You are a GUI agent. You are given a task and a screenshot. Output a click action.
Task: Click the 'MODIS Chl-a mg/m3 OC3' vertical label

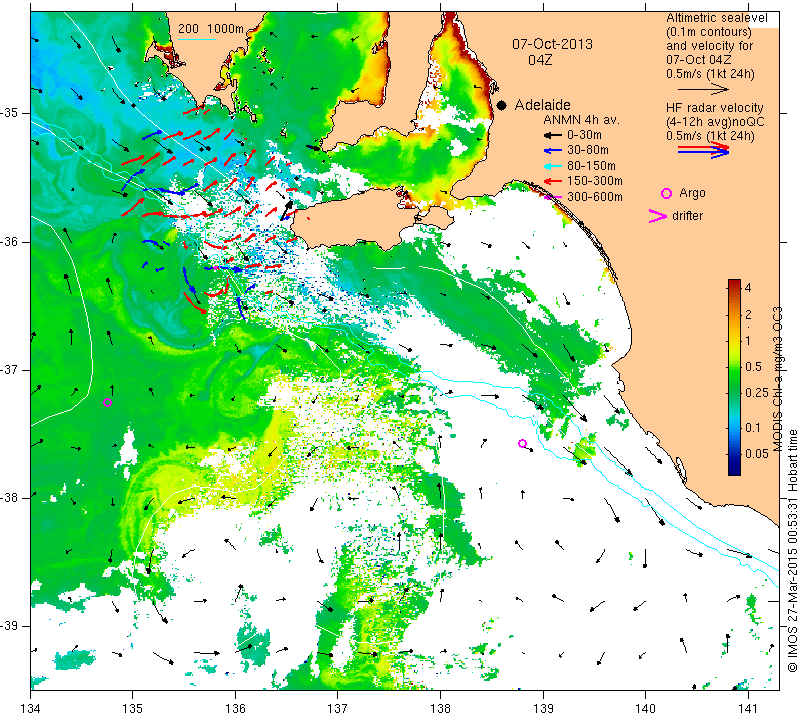(x=777, y=379)
